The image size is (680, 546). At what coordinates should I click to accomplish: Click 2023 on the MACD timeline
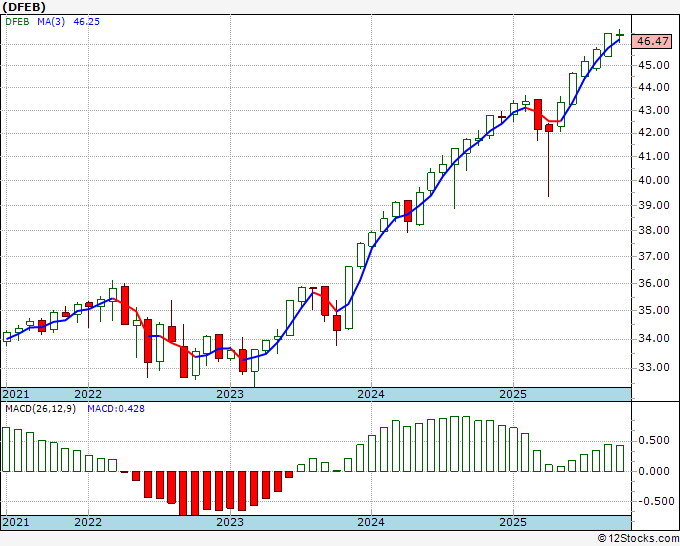(230, 522)
